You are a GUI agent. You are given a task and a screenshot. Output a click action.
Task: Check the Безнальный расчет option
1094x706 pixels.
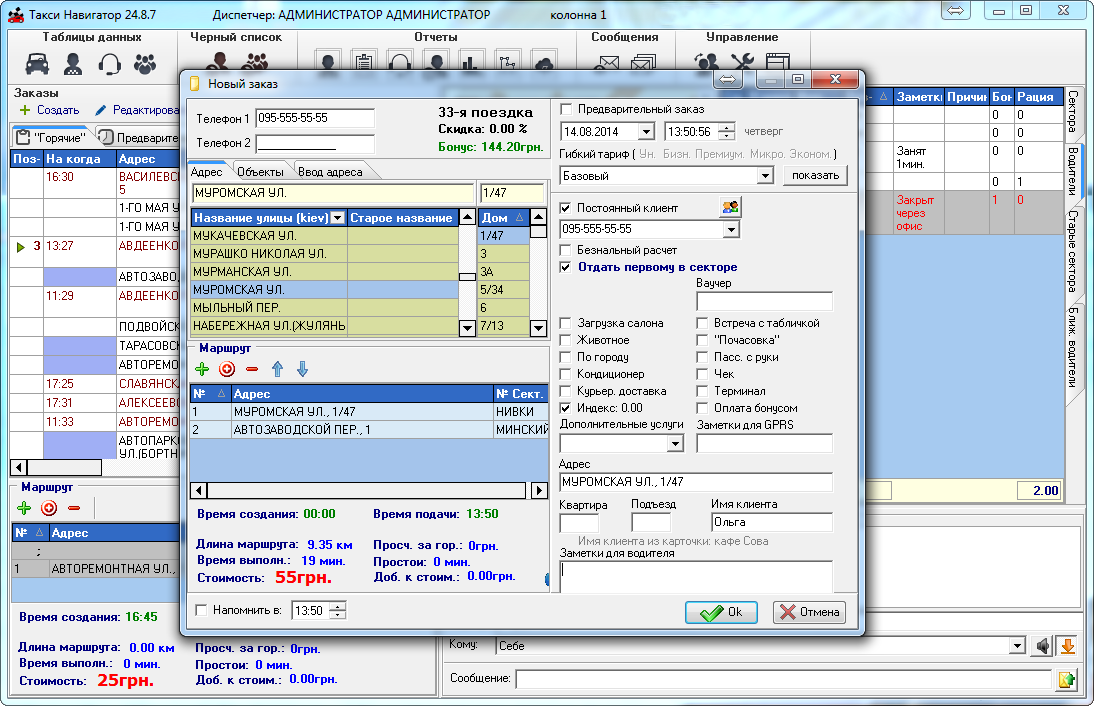pos(567,250)
